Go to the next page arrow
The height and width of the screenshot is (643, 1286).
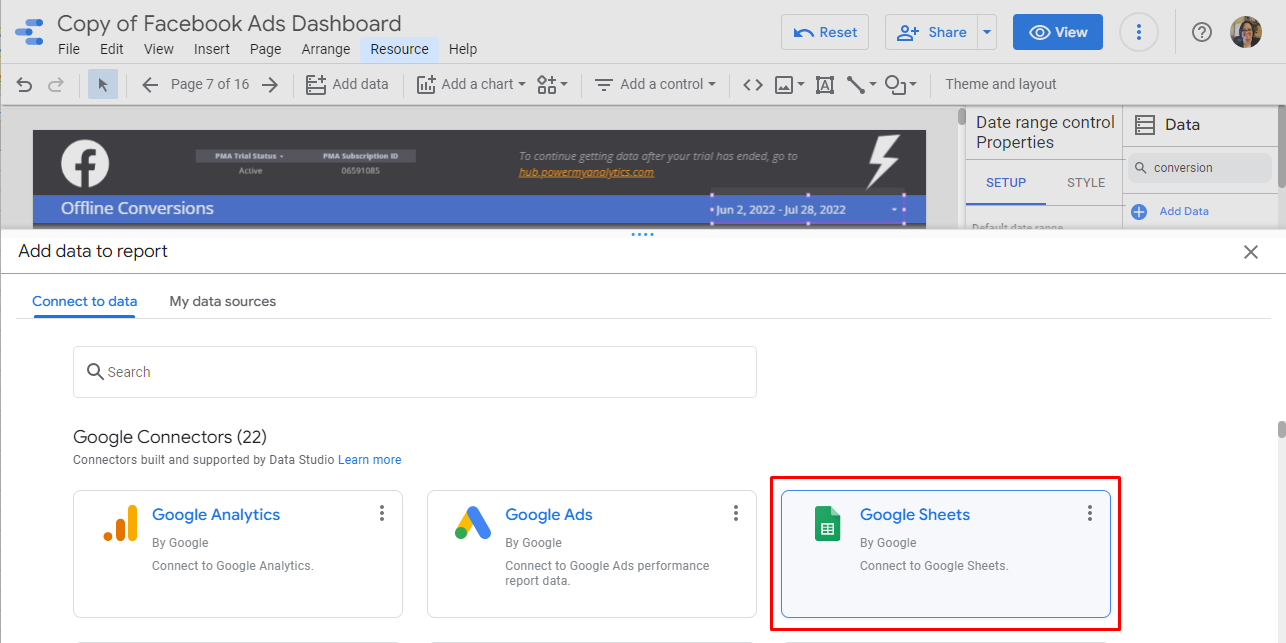(270, 85)
